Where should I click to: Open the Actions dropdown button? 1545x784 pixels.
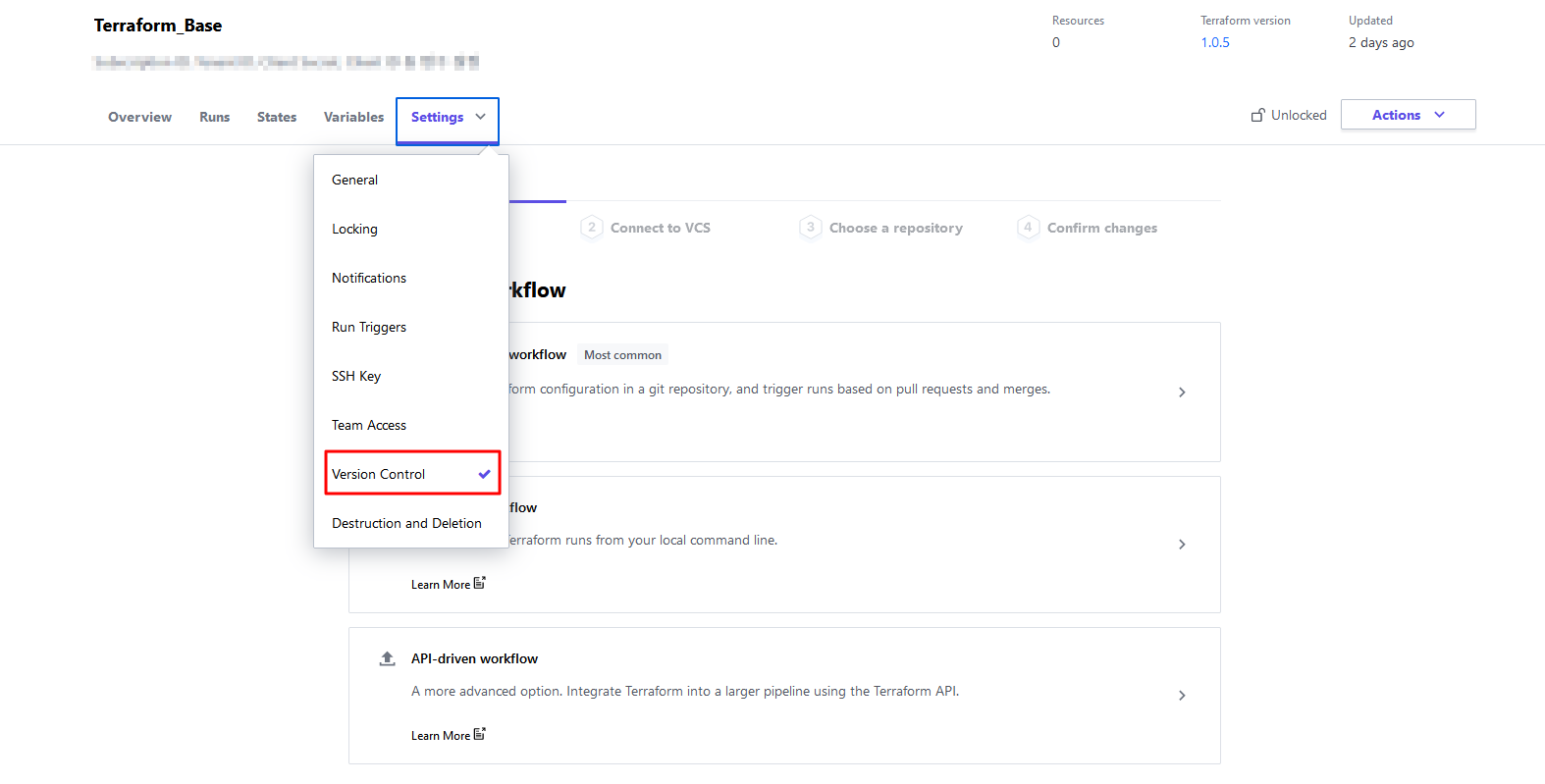click(x=1408, y=114)
